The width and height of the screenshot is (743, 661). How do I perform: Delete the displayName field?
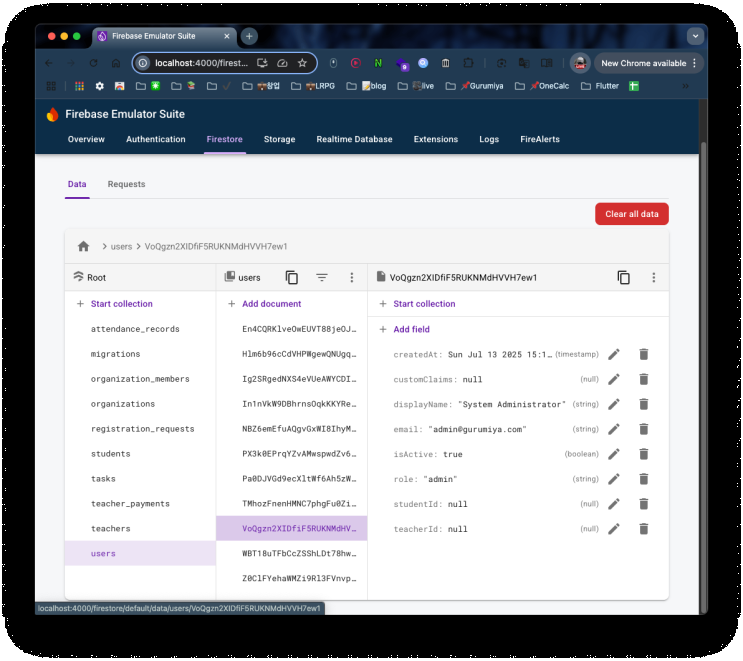pos(643,404)
